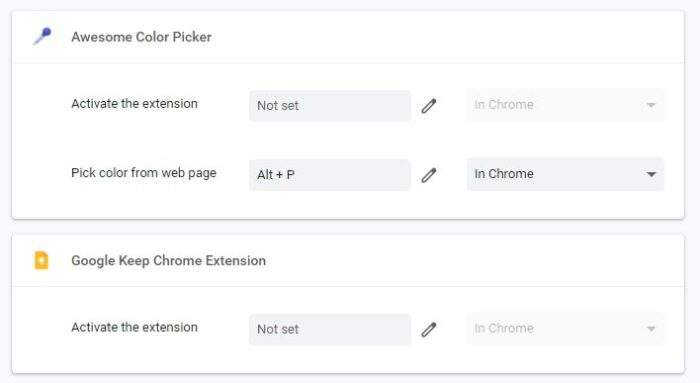700x383 pixels.
Task: Click dropdown arrow on Awesome Color Picker activate row
Action: click(651, 105)
